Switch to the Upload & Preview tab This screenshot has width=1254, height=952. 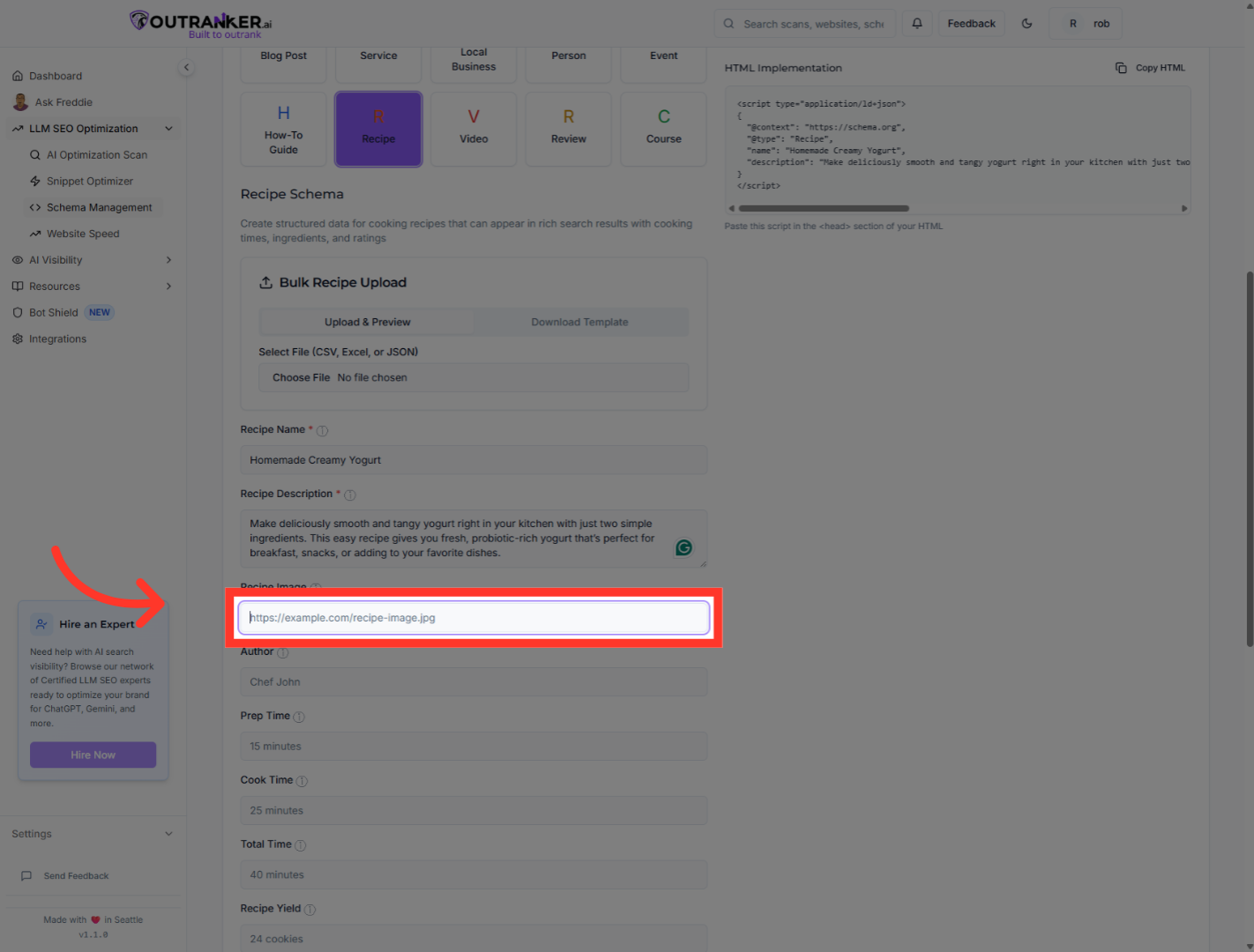coord(367,323)
